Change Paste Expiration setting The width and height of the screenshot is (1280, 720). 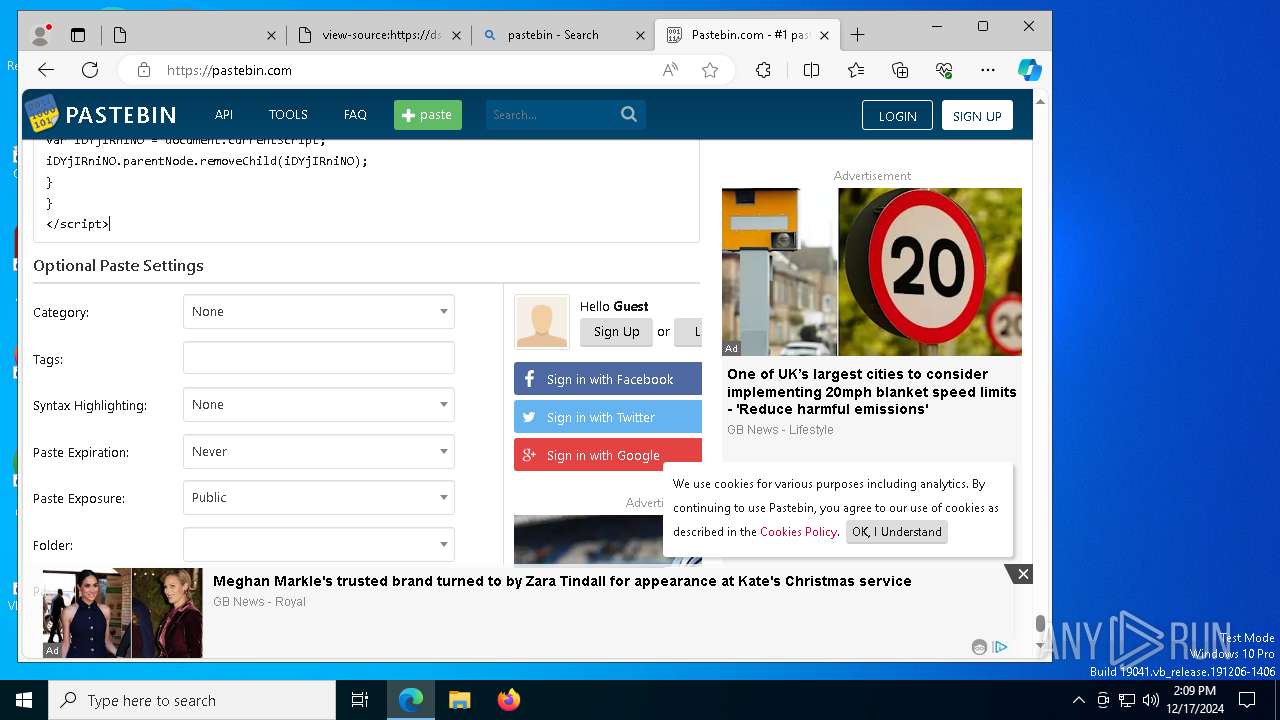point(319,452)
